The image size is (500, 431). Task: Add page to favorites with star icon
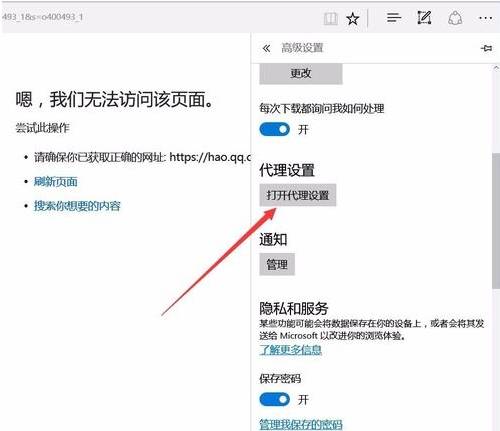click(352, 18)
